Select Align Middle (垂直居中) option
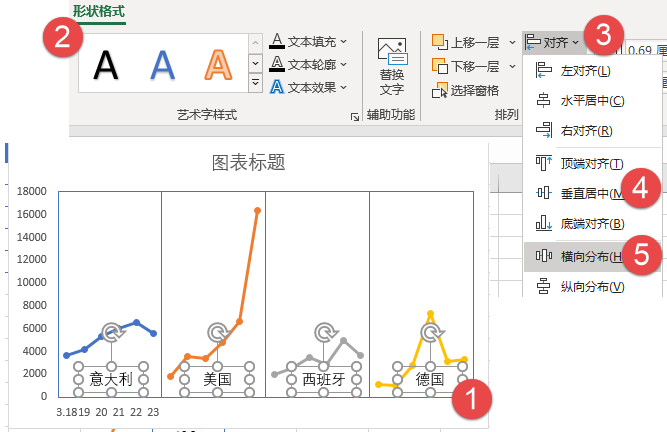 pyautogui.click(x=591, y=193)
